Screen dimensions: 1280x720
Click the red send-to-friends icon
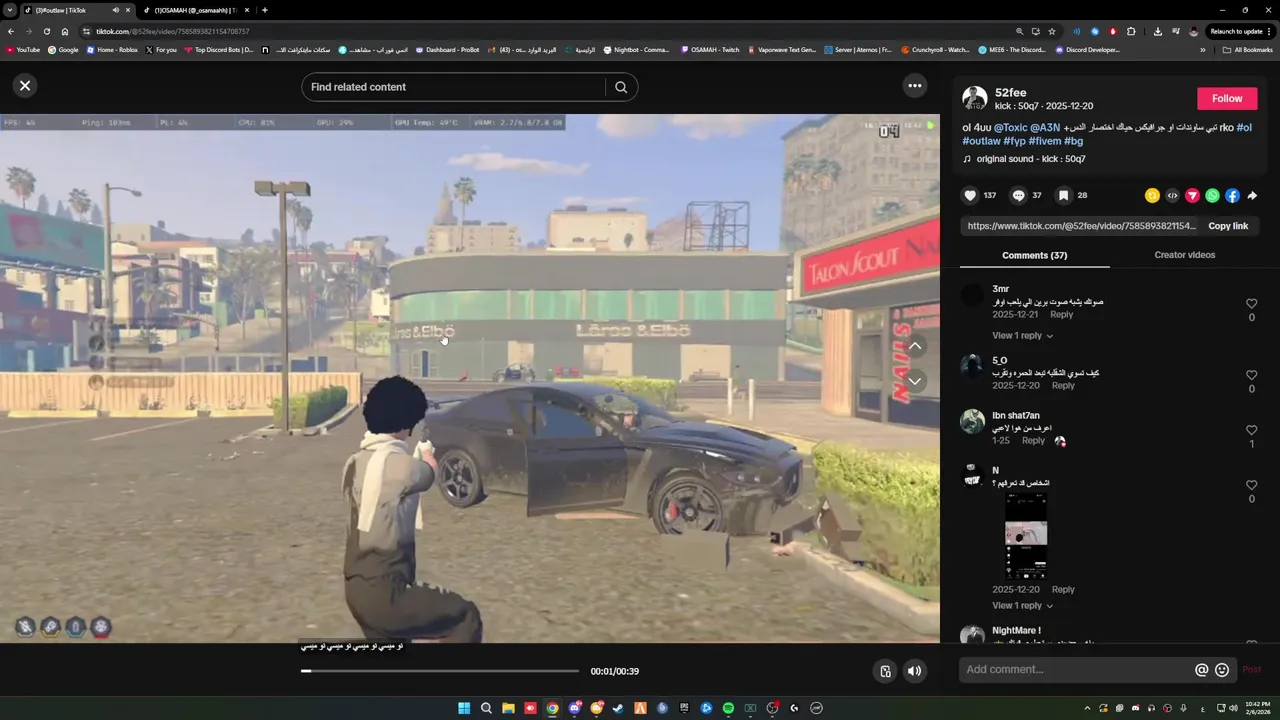coord(1192,196)
